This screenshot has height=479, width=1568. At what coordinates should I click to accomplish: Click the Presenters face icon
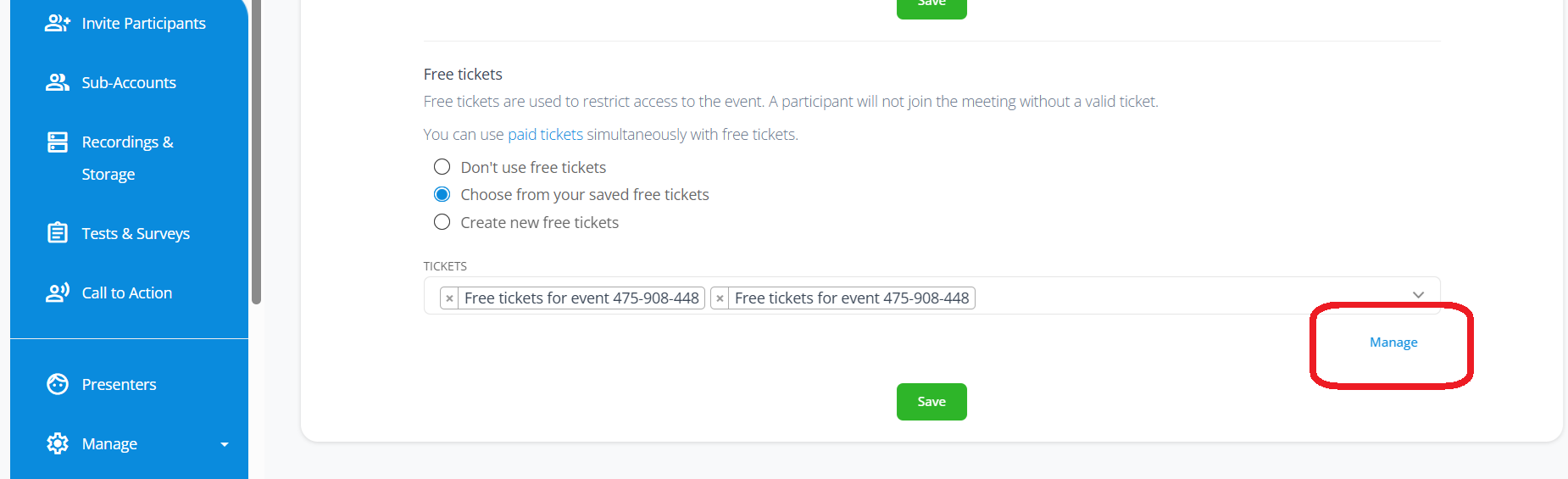pyautogui.click(x=57, y=384)
